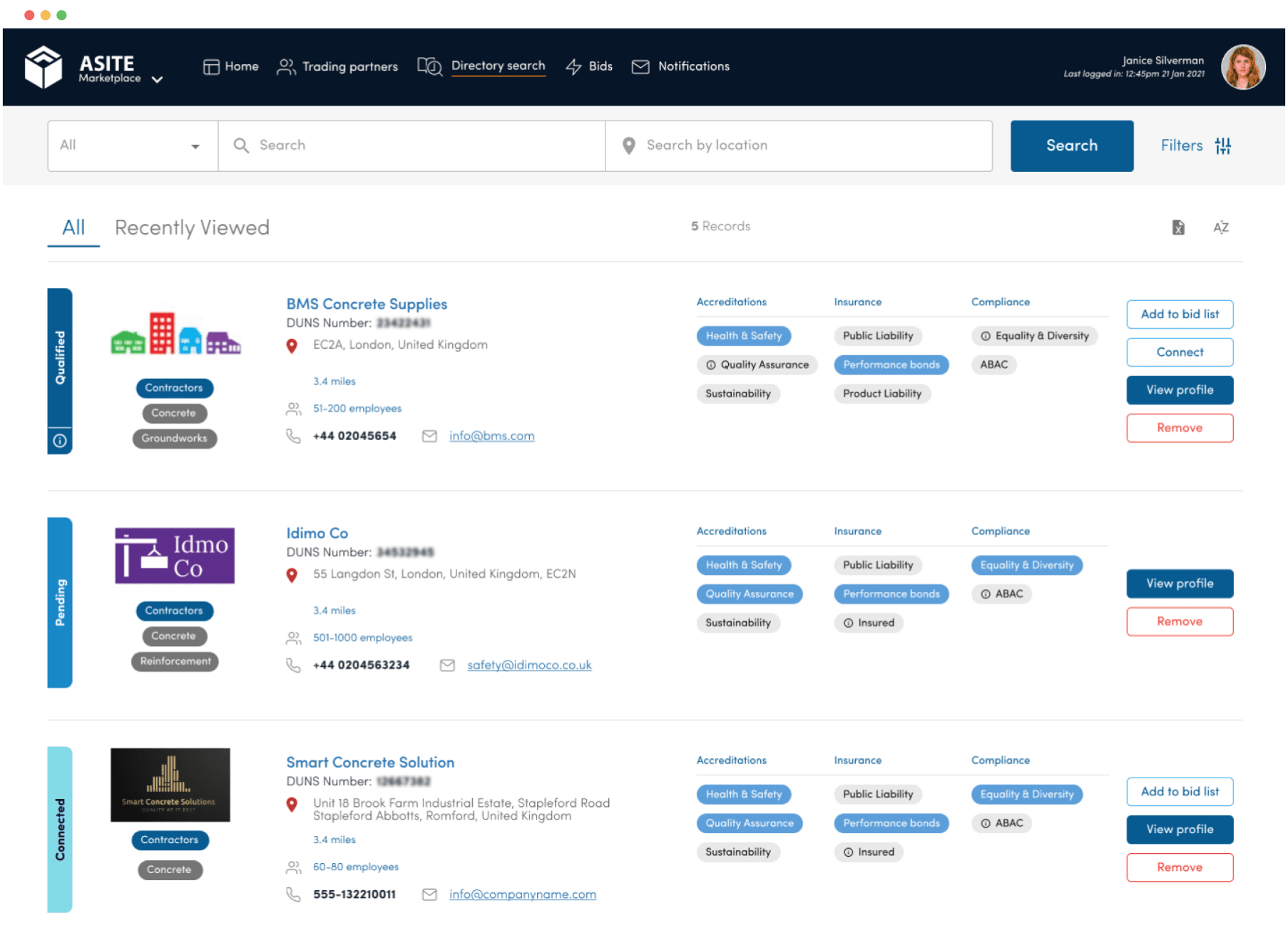Click inside the Search by location field

coord(784,146)
